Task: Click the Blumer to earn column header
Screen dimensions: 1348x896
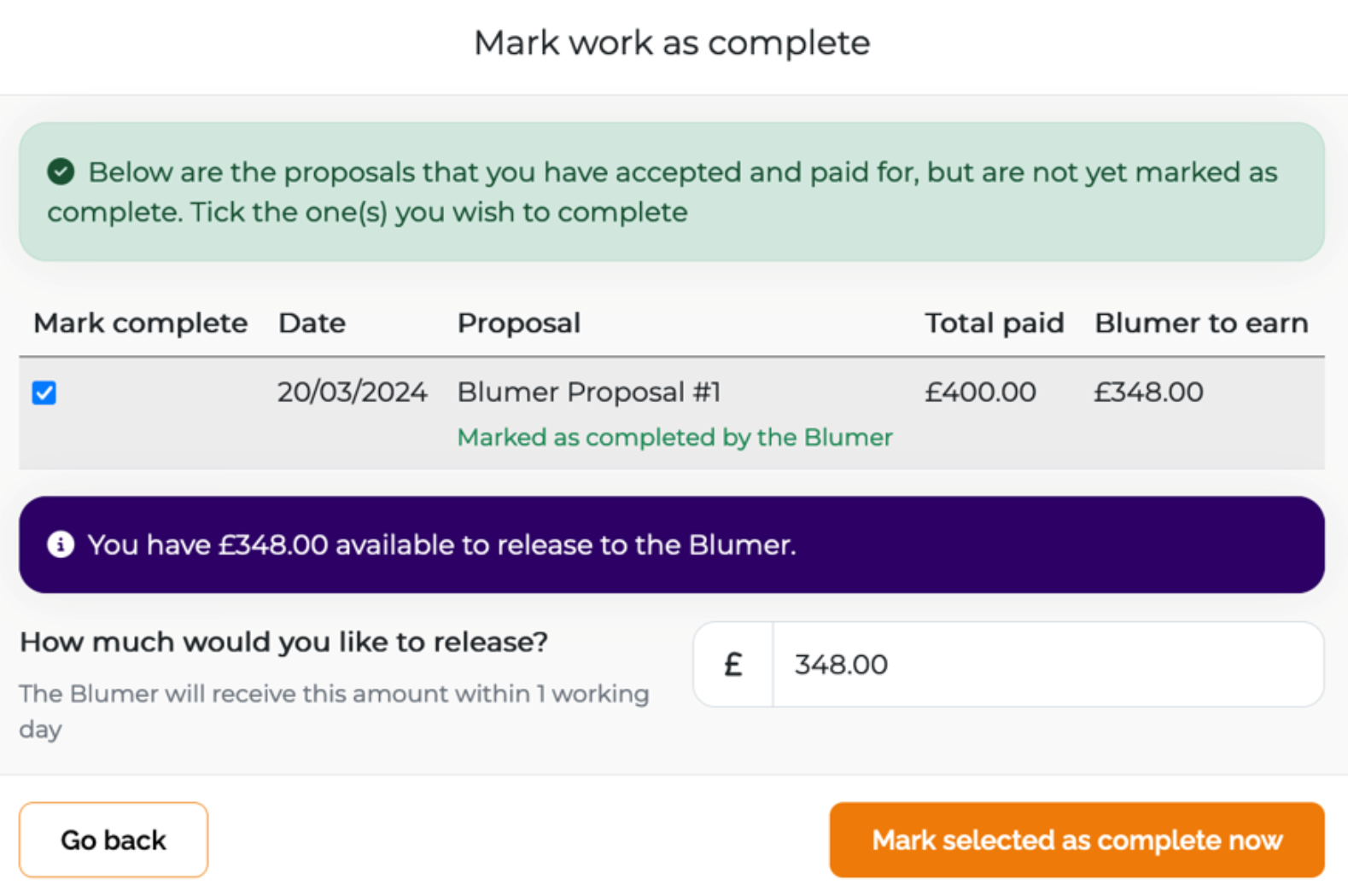Action: click(1200, 323)
